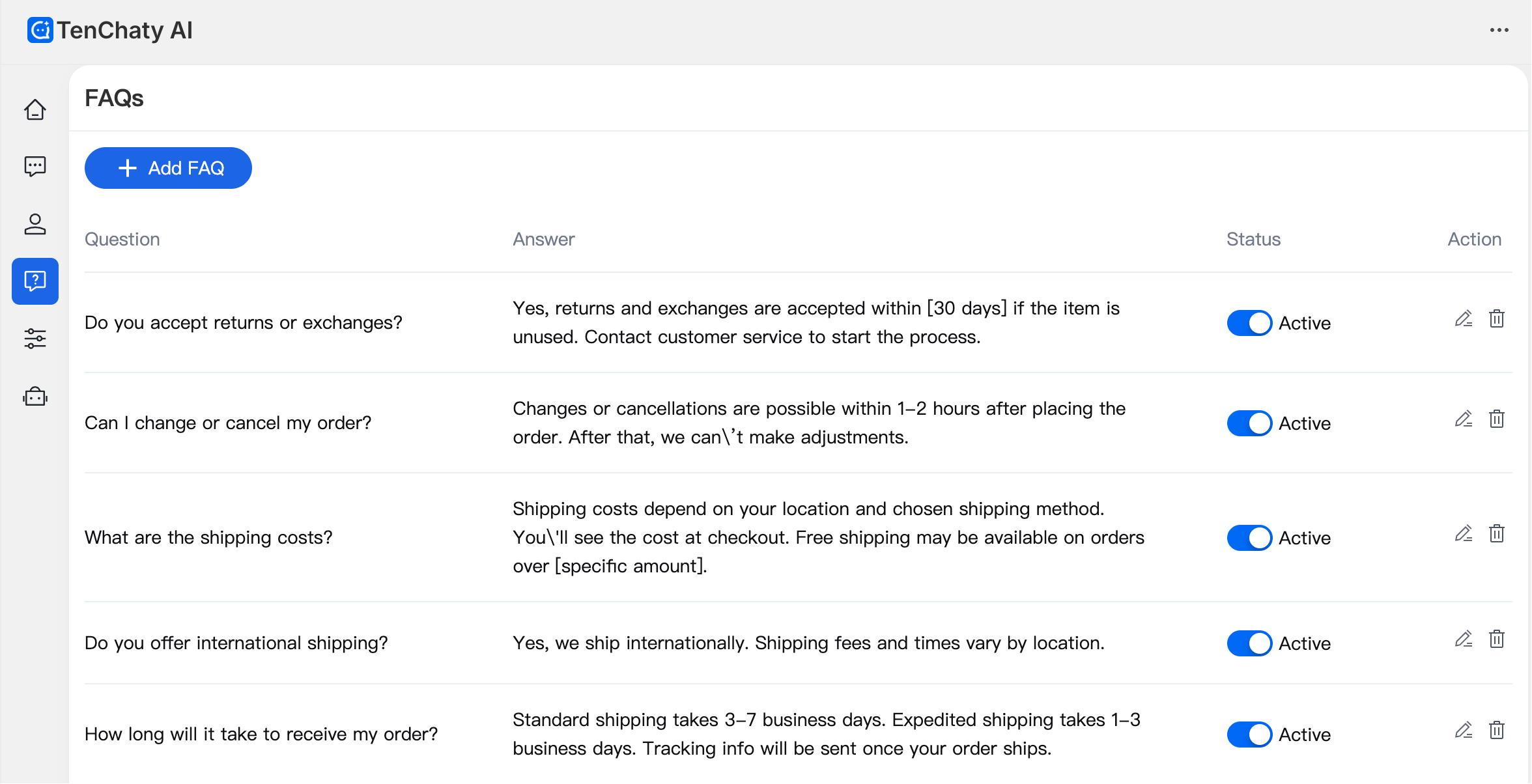Disable the returns or exchanges FAQ toggle
Screen dimensions: 1532x784
click(1249, 323)
